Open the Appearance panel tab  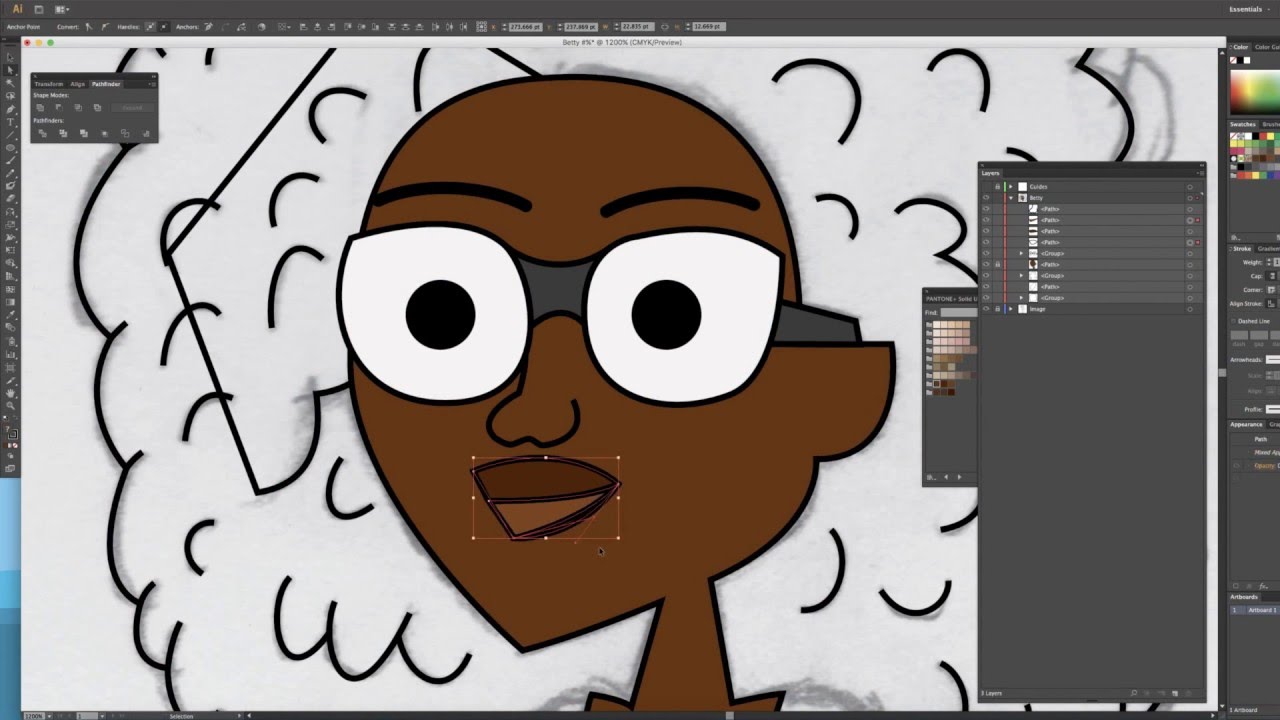(x=1247, y=424)
